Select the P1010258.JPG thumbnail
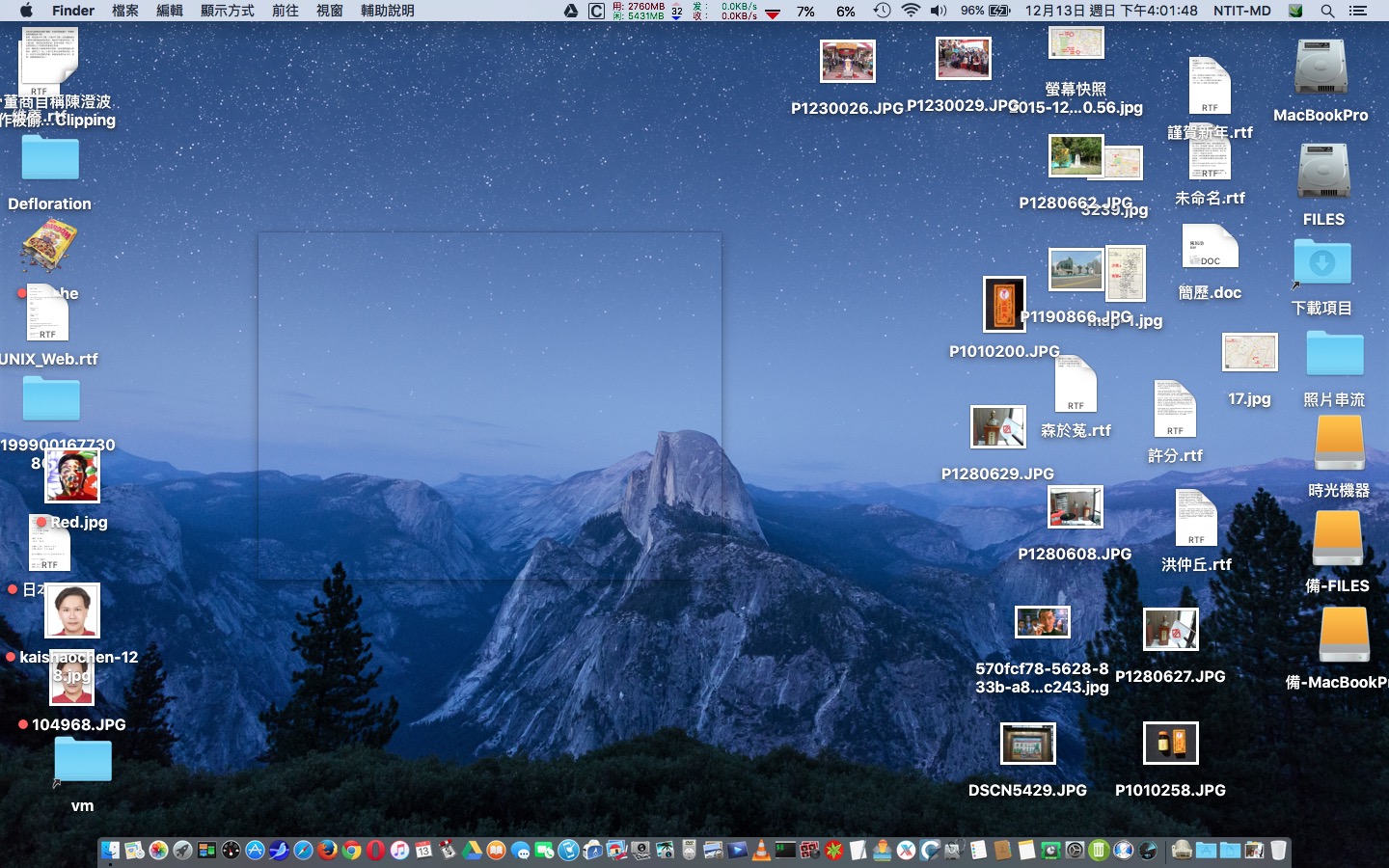The image size is (1389, 868). pos(1170,744)
